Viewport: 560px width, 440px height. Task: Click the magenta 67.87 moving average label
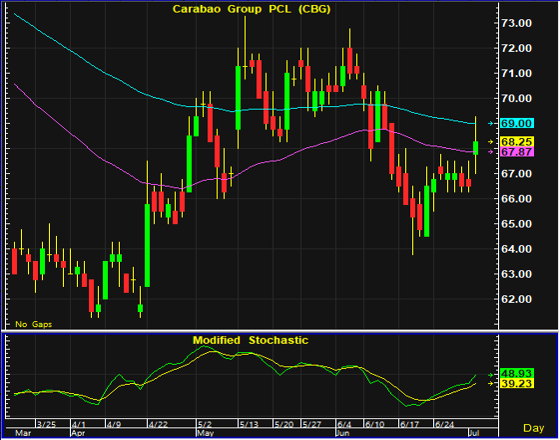click(x=517, y=151)
